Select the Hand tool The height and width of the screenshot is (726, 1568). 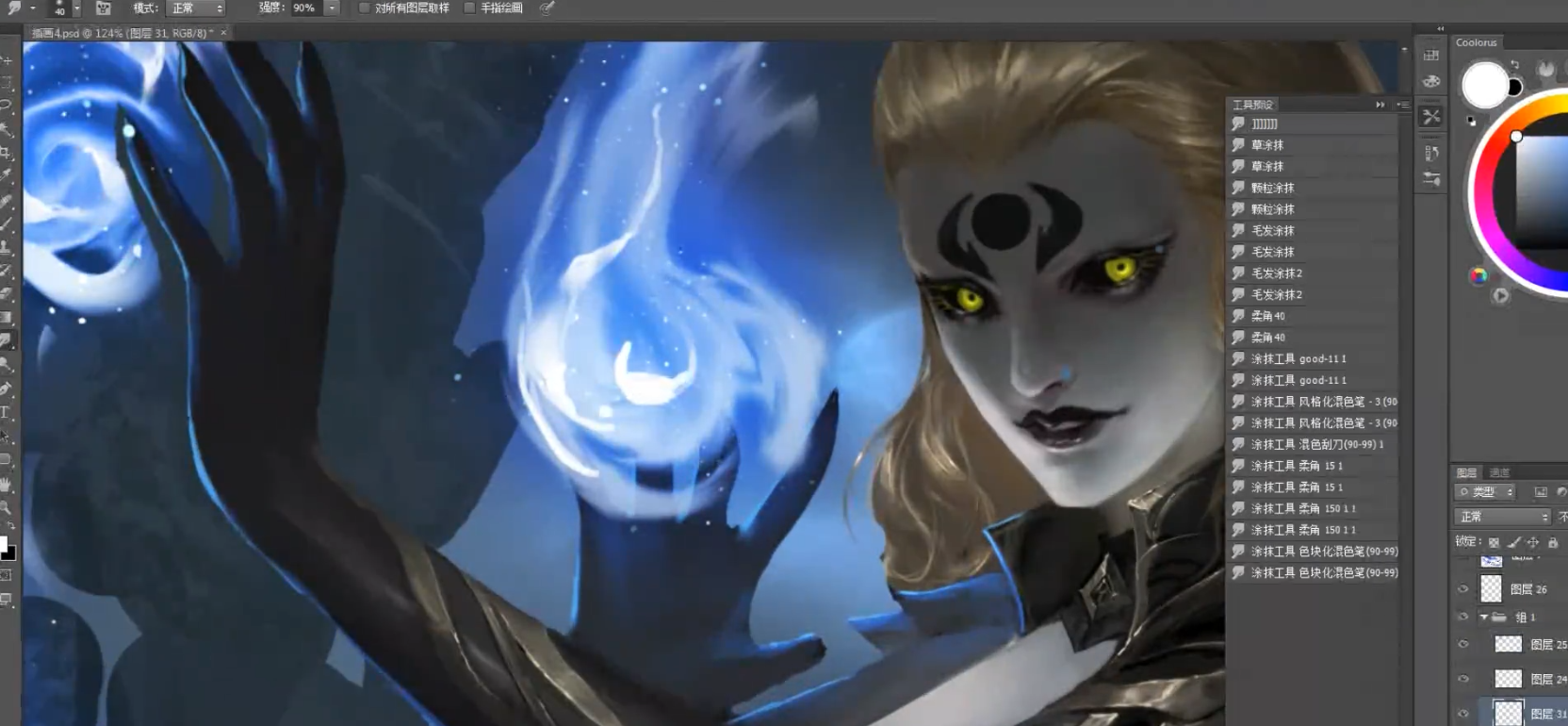[7, 484]
